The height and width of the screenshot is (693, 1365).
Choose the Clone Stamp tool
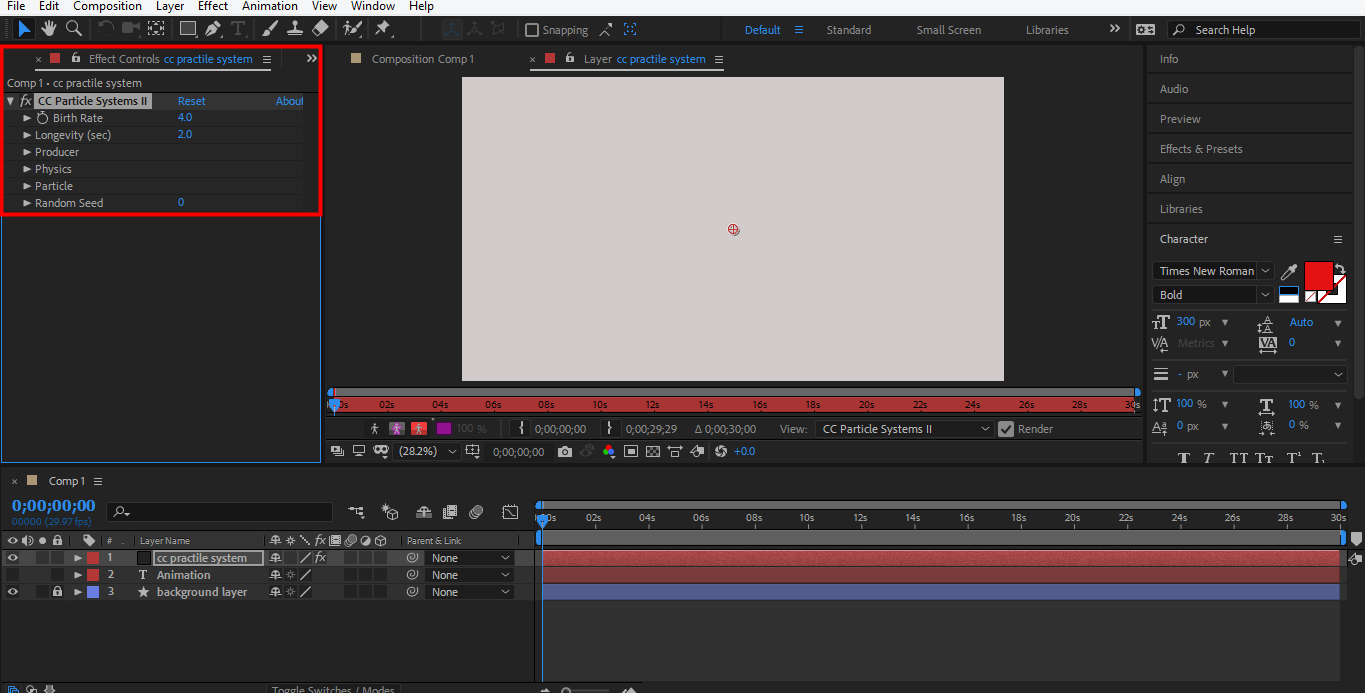click(295, 29)
